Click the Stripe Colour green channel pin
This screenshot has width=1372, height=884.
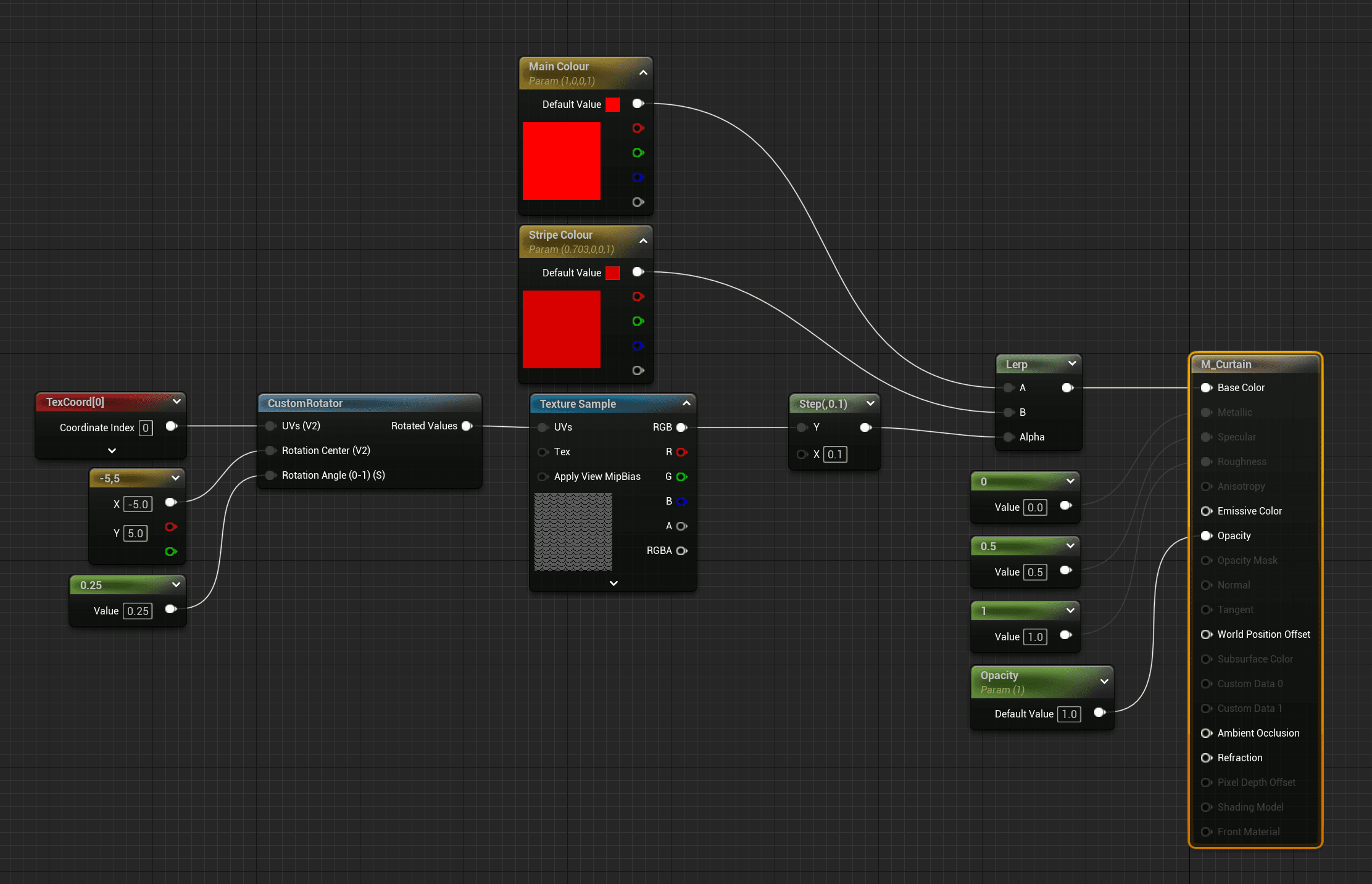[x=638, y=321]
